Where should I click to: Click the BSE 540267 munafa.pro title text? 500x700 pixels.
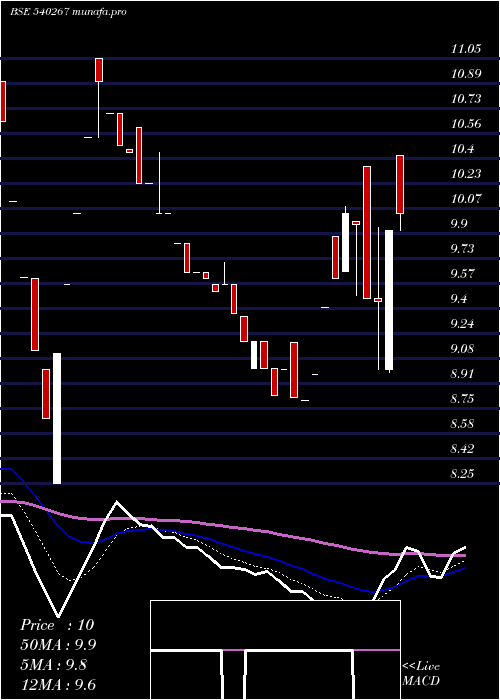68,12
